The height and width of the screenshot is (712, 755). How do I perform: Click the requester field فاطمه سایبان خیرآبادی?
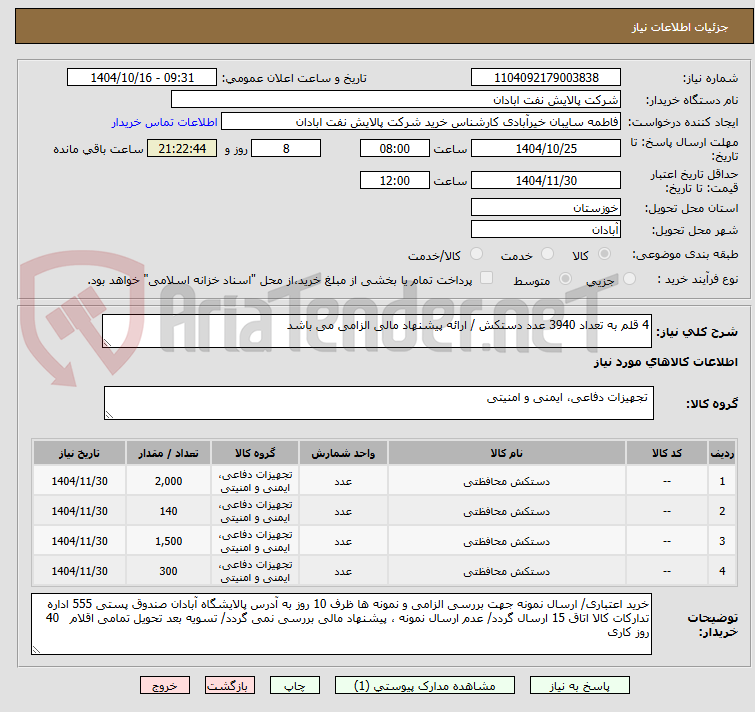click(x=421, y=122)
